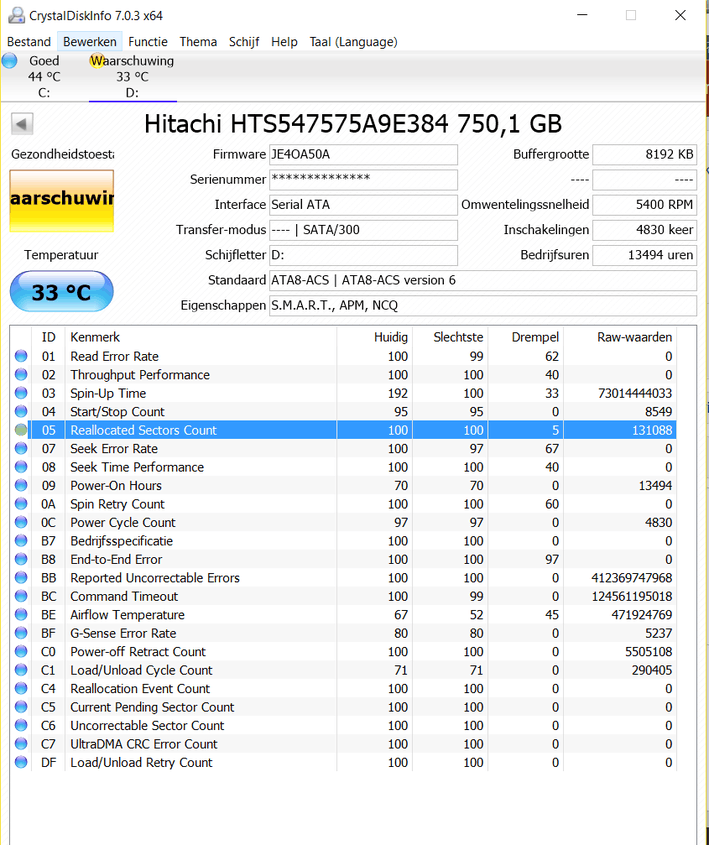Click the Buffergrootte value 8192 KB
The image size is (709, 845).
pyautogui.click(x=644, y=155)
